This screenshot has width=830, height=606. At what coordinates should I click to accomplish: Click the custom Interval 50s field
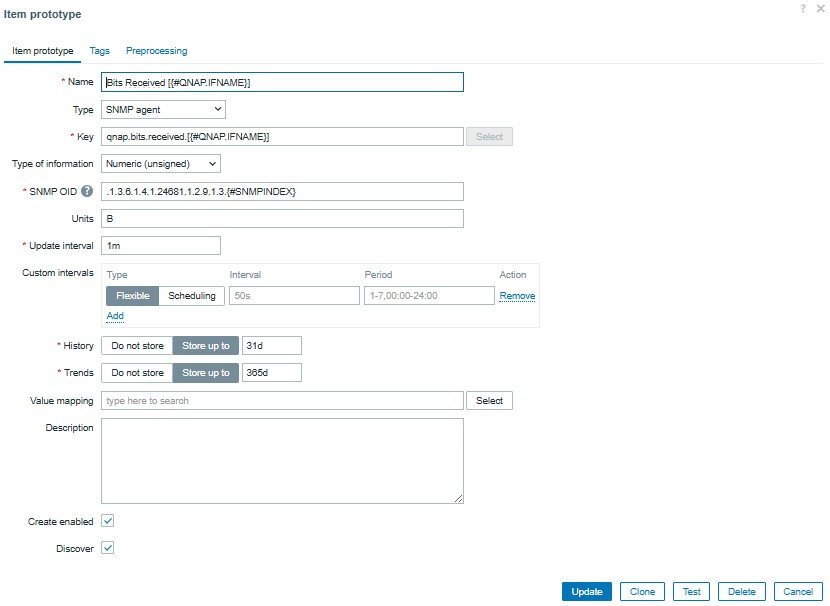pos(294,296)
